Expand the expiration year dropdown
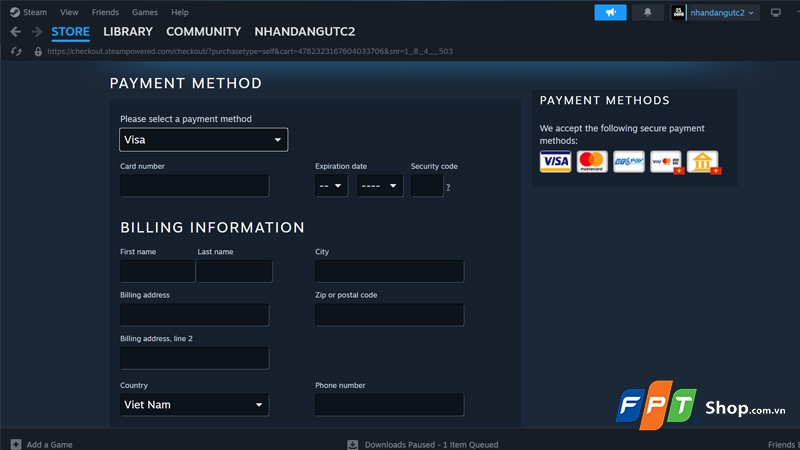This screenshot has height=450, width=800. (380, 186)
